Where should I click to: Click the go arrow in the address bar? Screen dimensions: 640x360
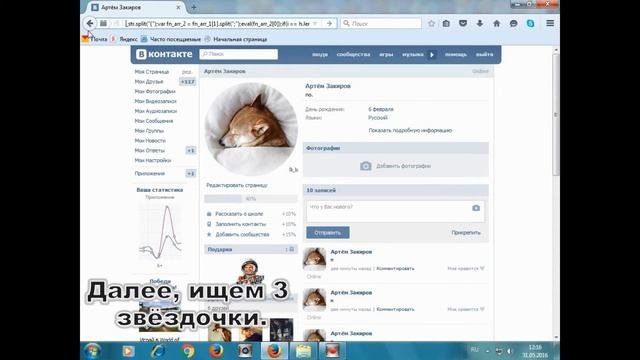pos(329,24)
